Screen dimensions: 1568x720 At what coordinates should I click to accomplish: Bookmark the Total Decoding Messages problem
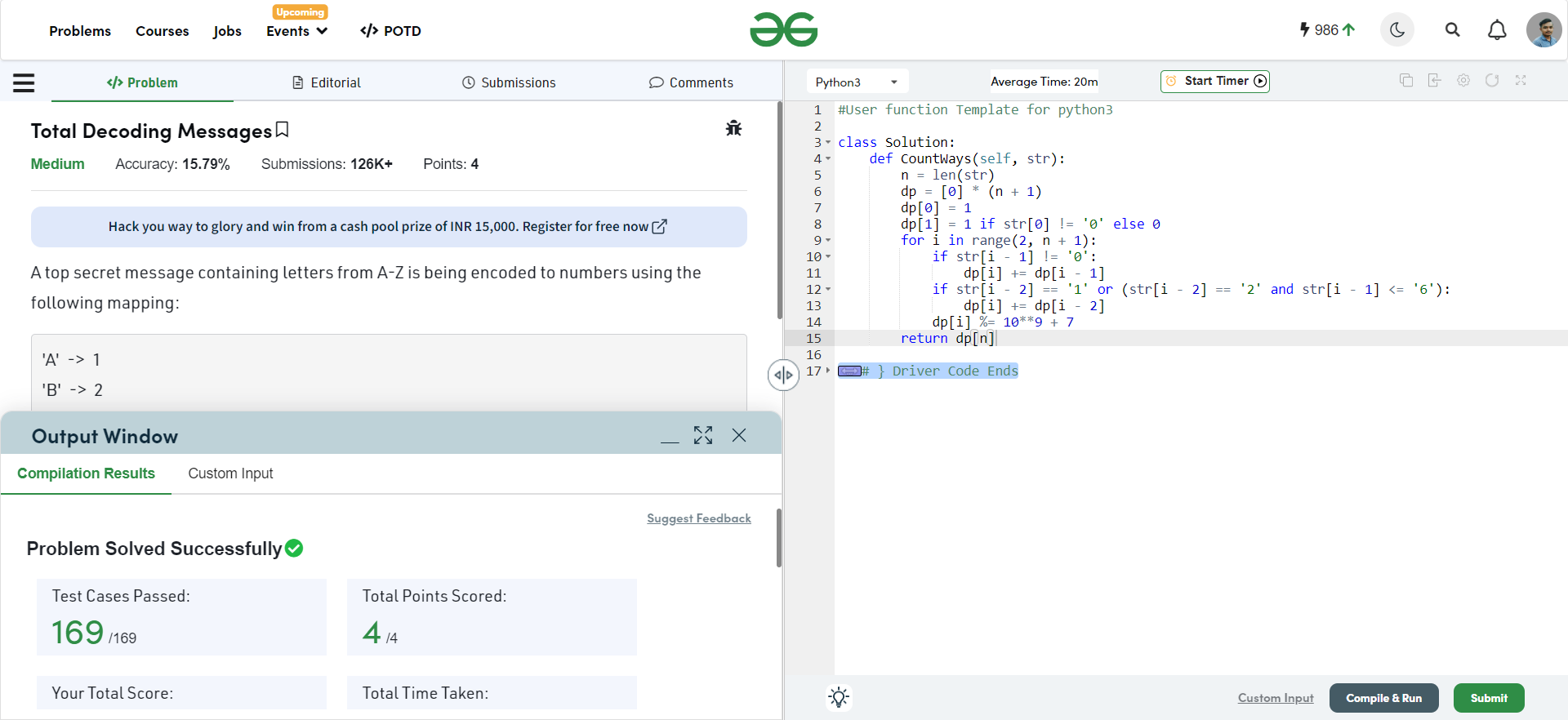pos(283,130)
